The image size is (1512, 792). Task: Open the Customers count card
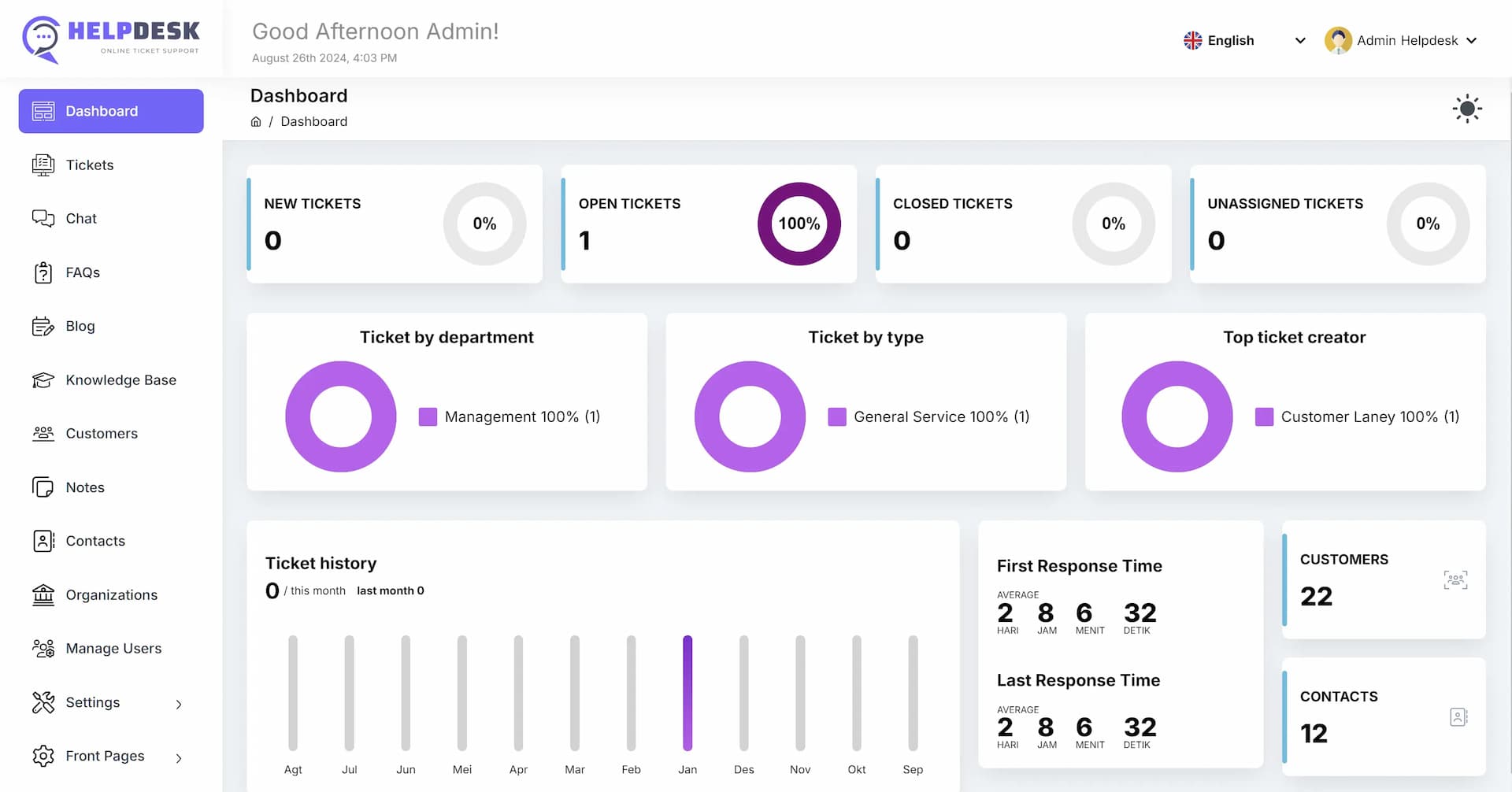pos(1384,579)
